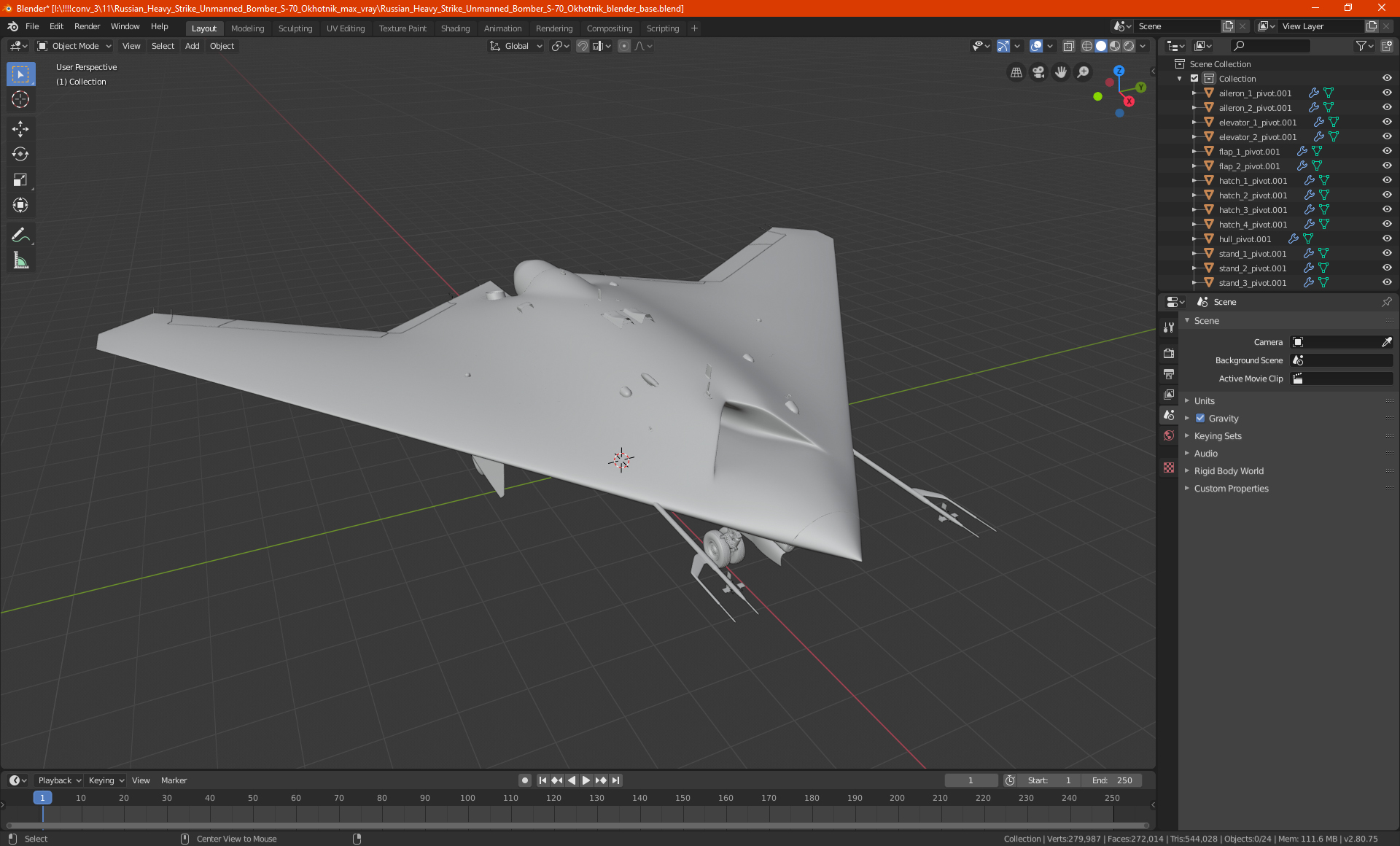Screen dimensions: 1400x846
Task: Open the Playback dropdown in timeline
Action: 59,780
